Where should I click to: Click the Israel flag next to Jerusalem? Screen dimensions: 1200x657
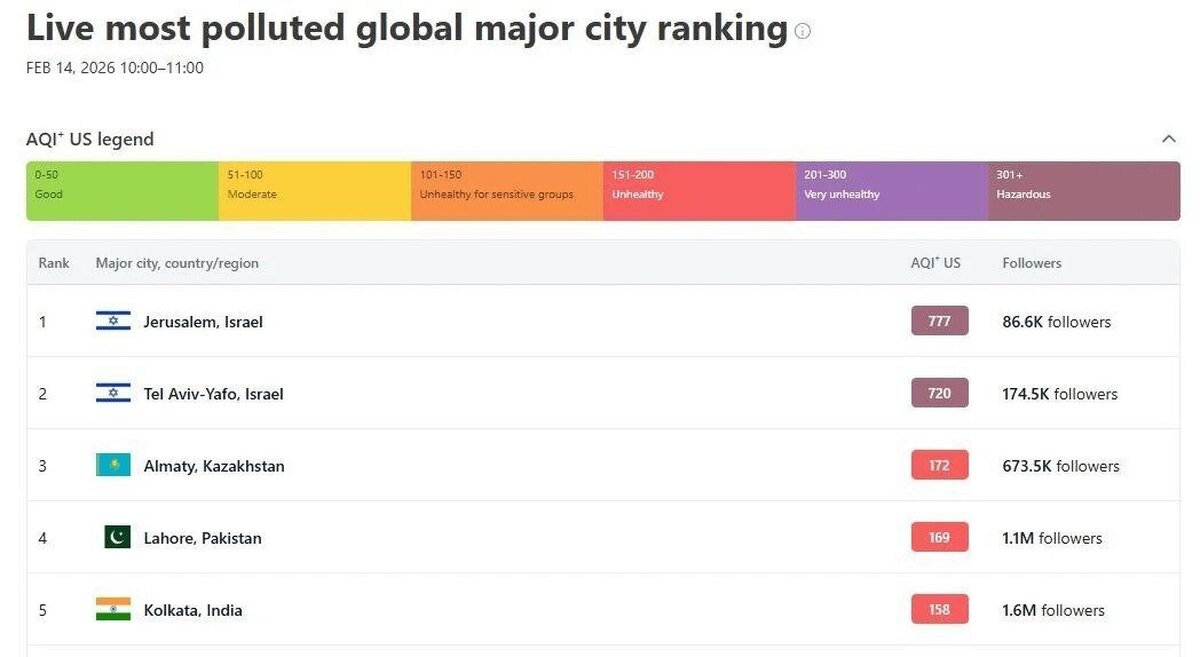(113, 321)
